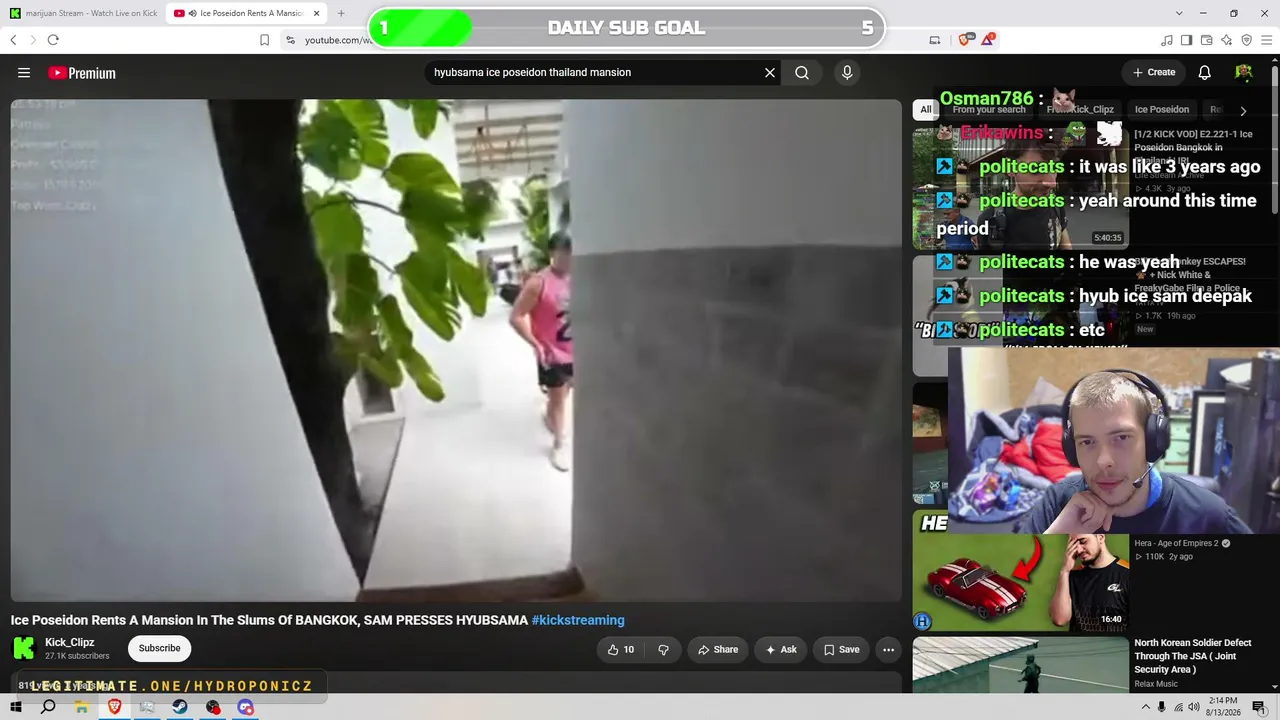Start voice search with microphone
1280x720 pixels.
847,72
